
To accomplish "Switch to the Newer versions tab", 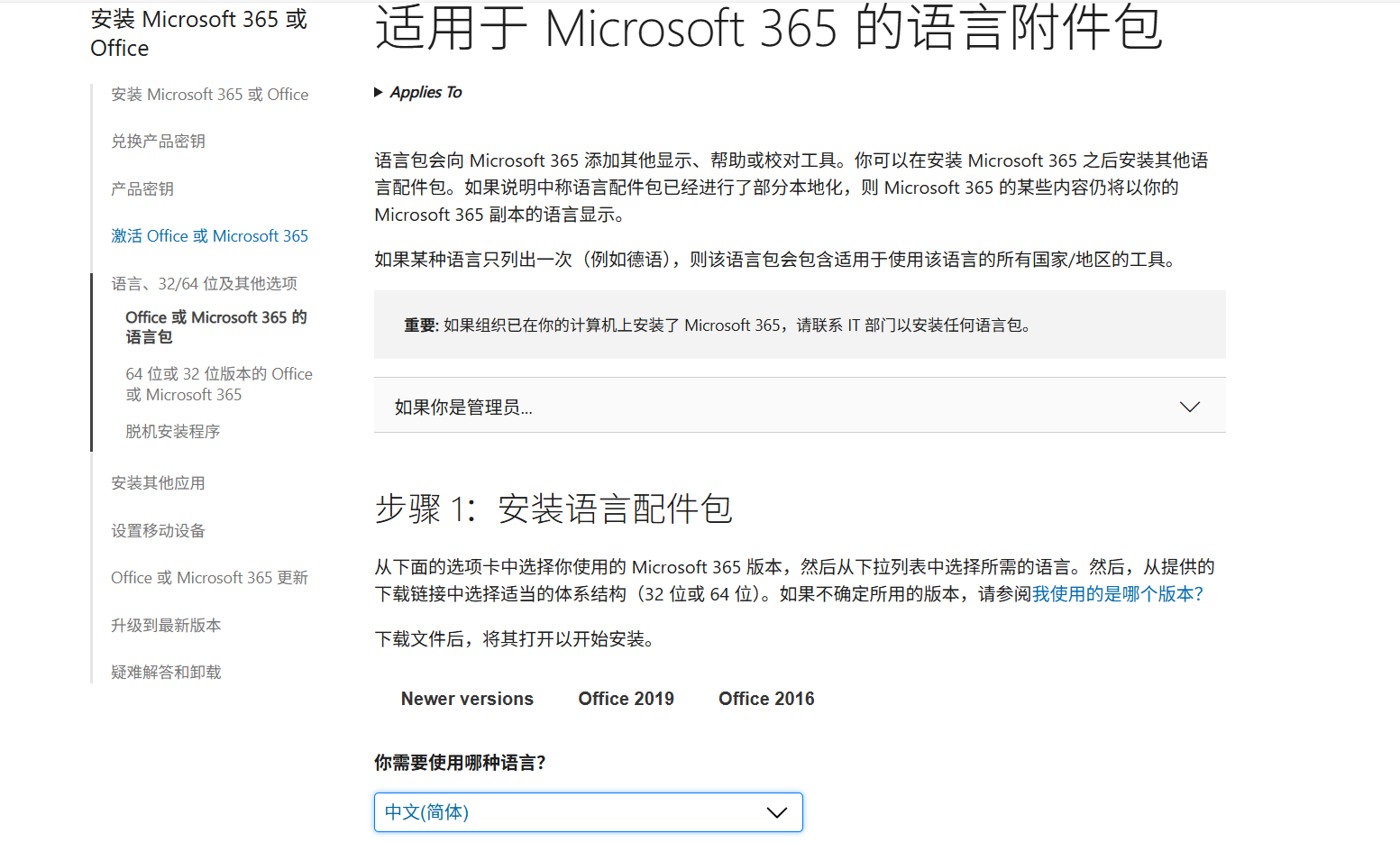I will 467,699.
